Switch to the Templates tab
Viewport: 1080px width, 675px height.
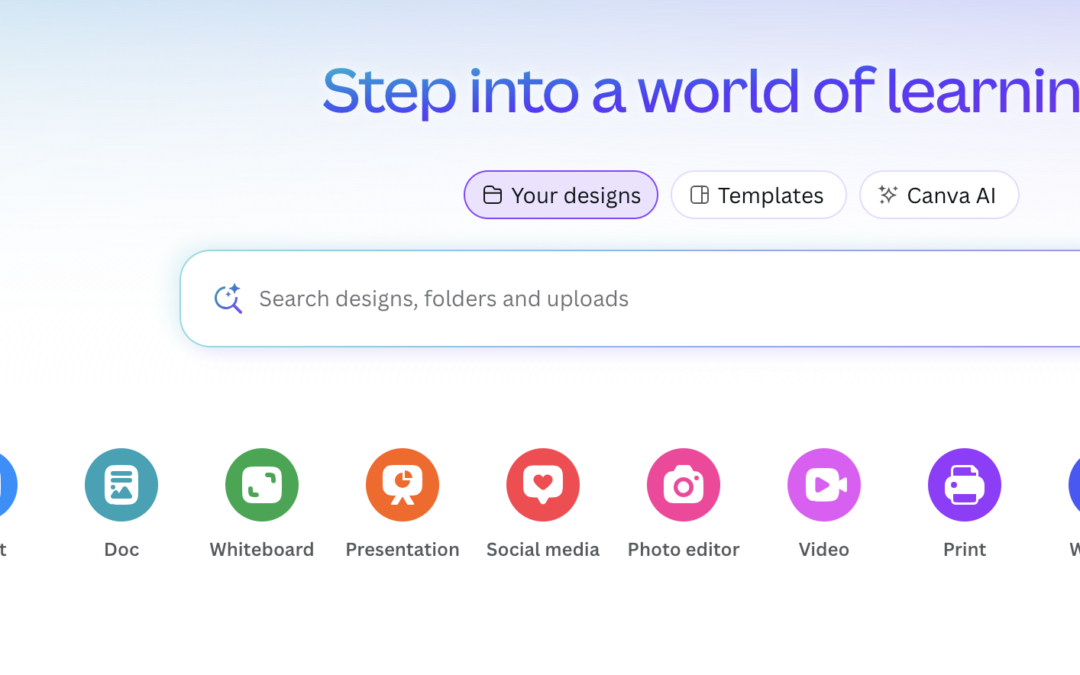pos(758,195)
